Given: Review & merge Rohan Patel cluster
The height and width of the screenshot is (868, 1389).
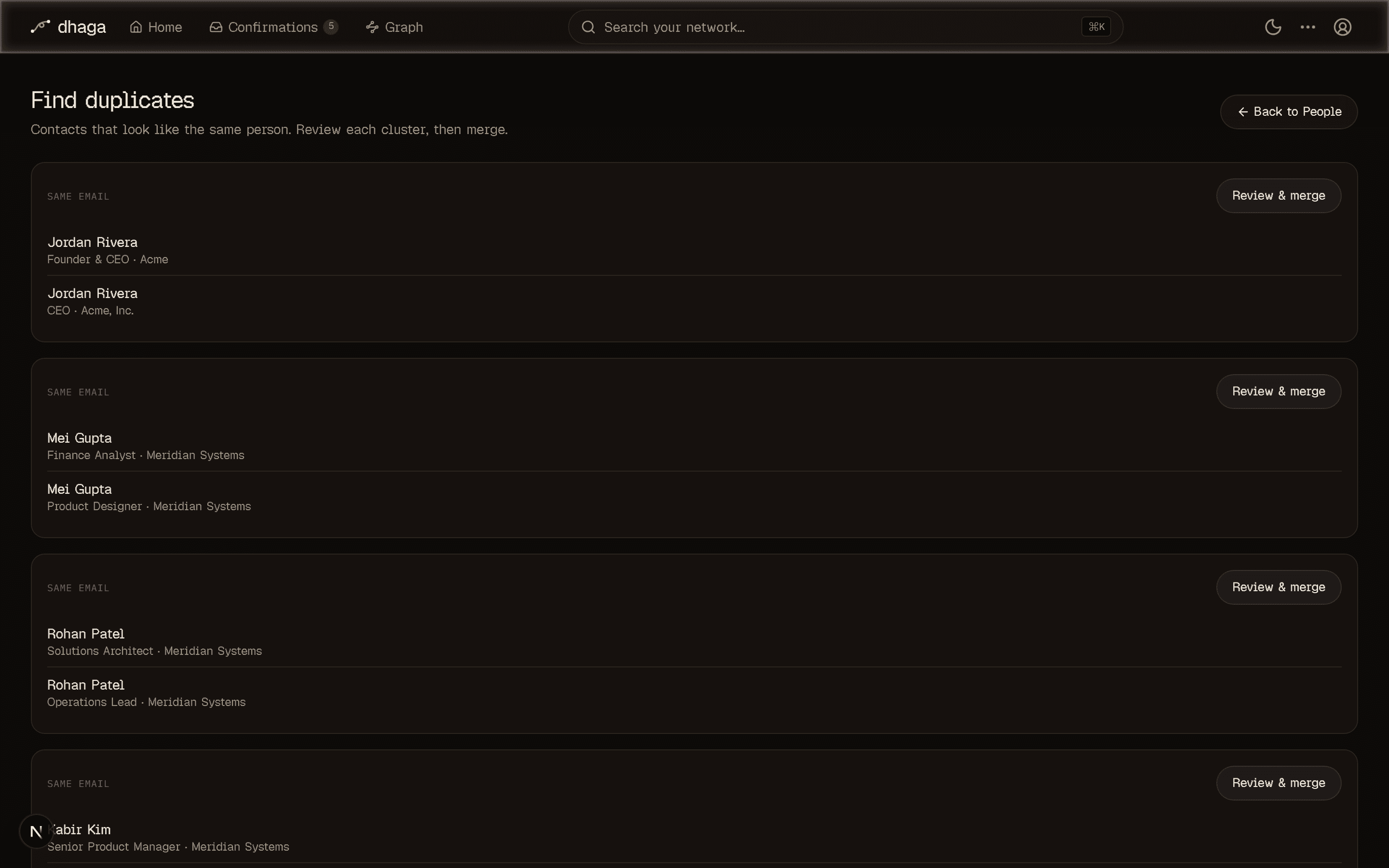Looking at the screenshot, I should pos(1278,587).
